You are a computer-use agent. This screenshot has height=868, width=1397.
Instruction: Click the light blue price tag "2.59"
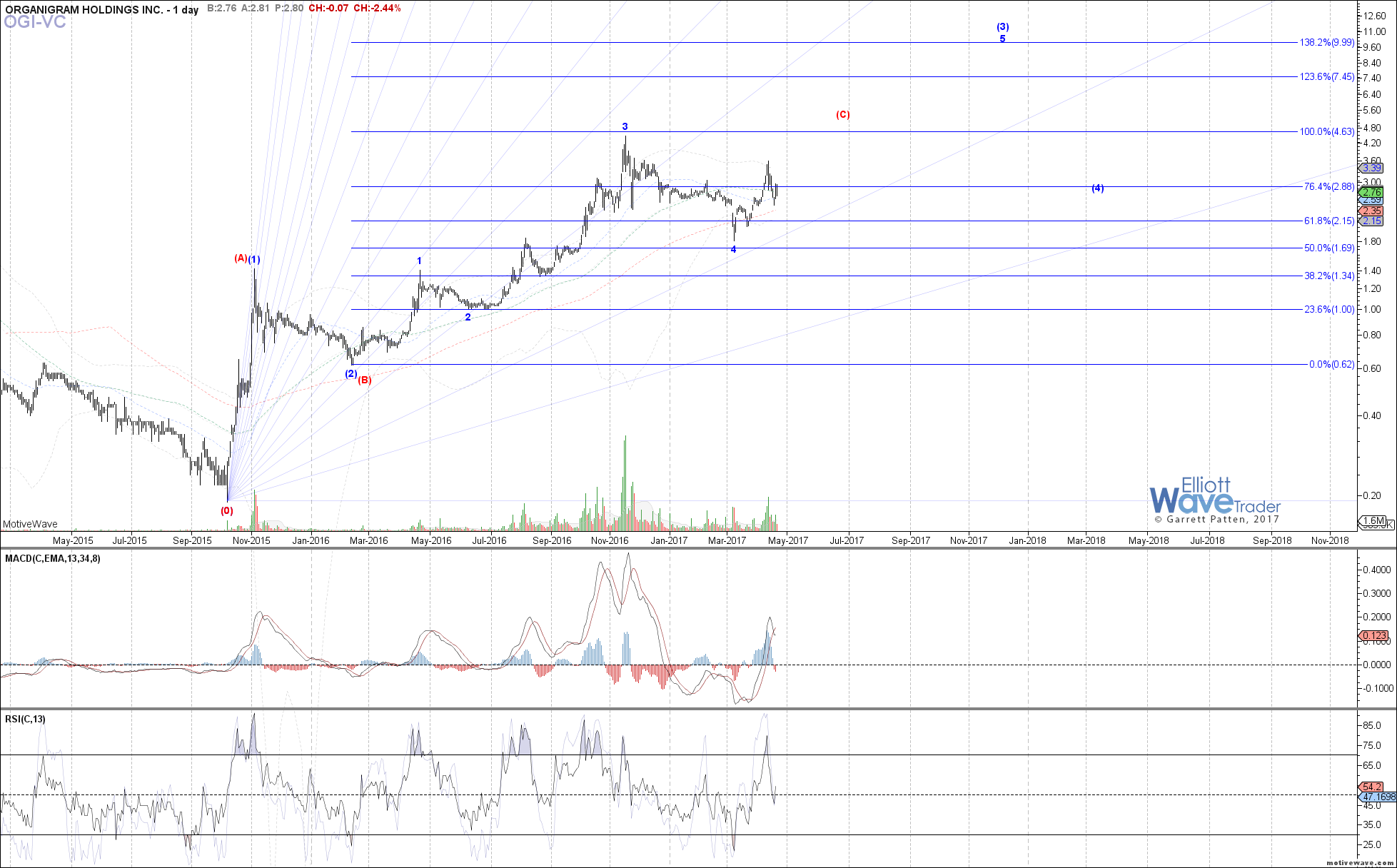tap(1371, 201)
